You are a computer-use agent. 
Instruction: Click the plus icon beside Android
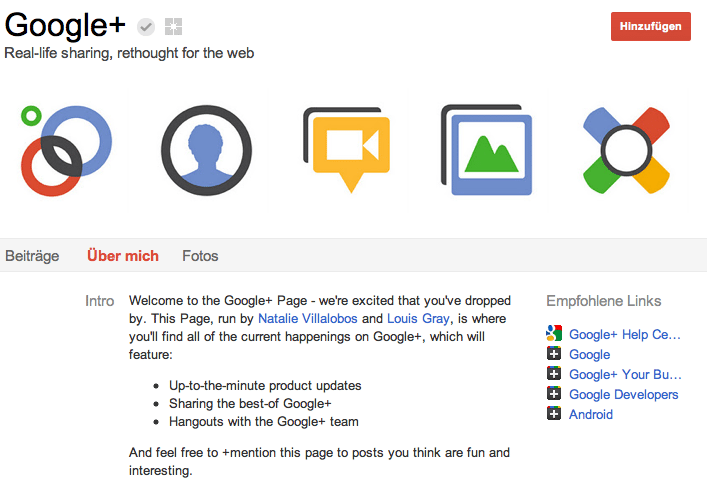click(x=554, y=413)
